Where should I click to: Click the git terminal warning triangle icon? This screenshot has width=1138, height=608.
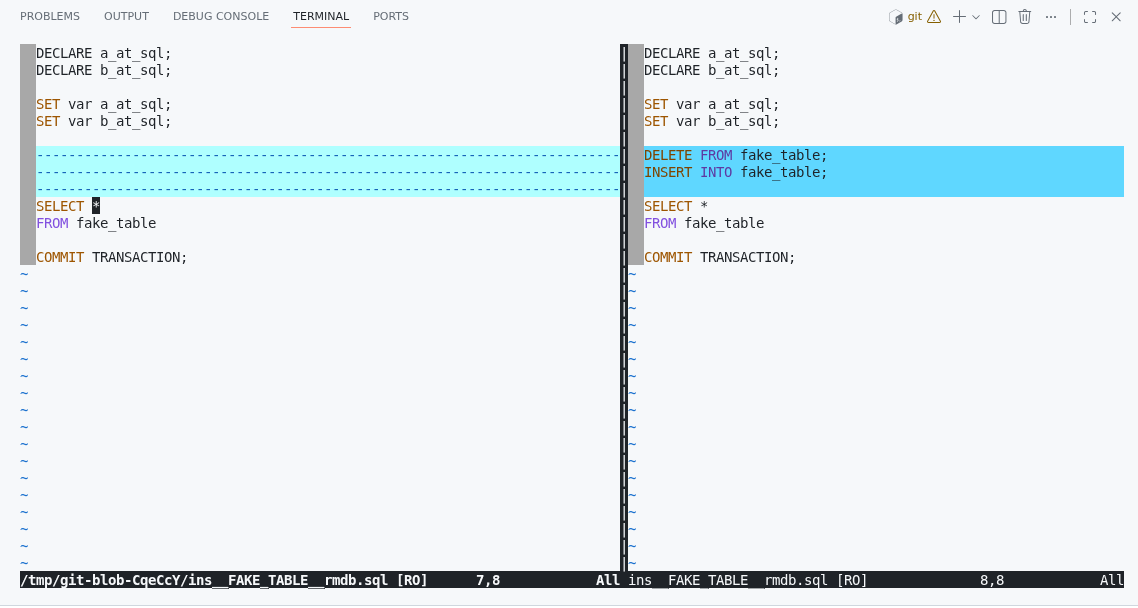[x=934, y=17]
